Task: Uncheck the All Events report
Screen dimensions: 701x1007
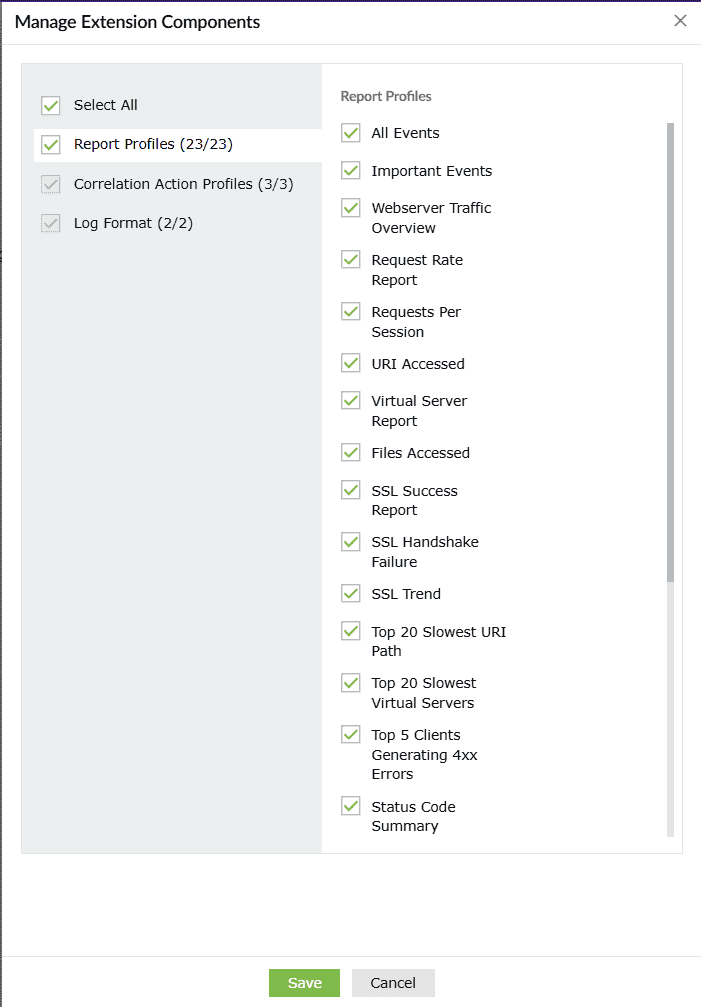Action: (351, 133)
